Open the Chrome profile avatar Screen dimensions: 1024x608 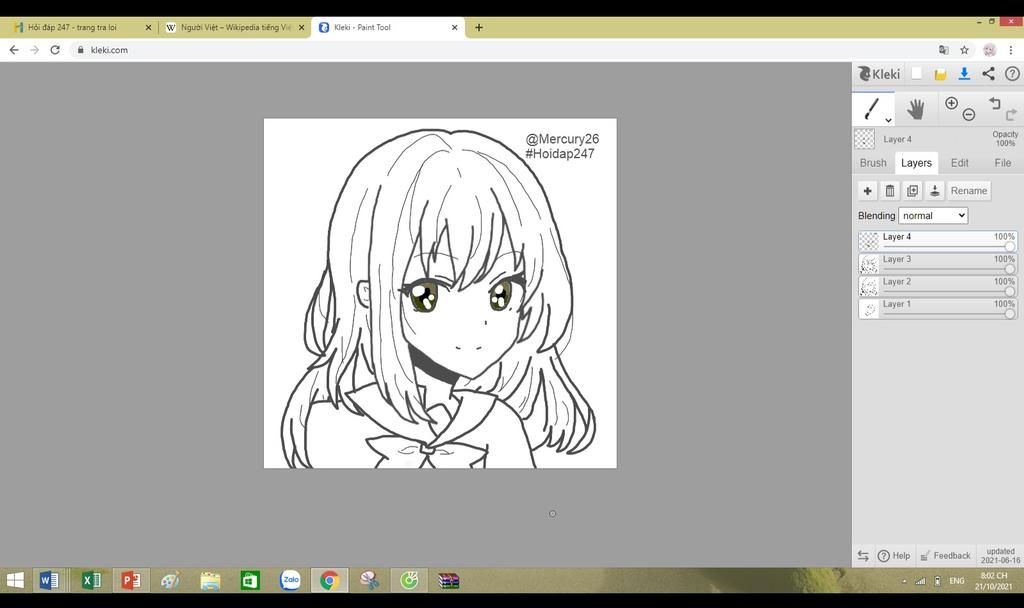[x=989, y=50]
